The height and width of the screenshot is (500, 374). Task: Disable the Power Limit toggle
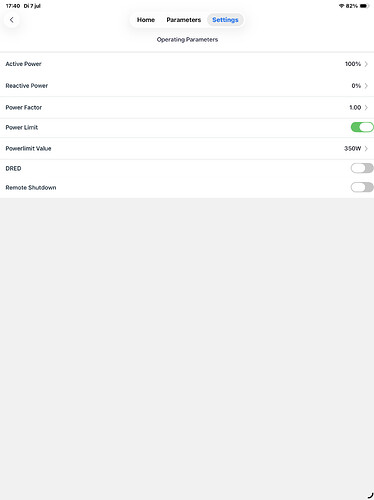[362, 127]
